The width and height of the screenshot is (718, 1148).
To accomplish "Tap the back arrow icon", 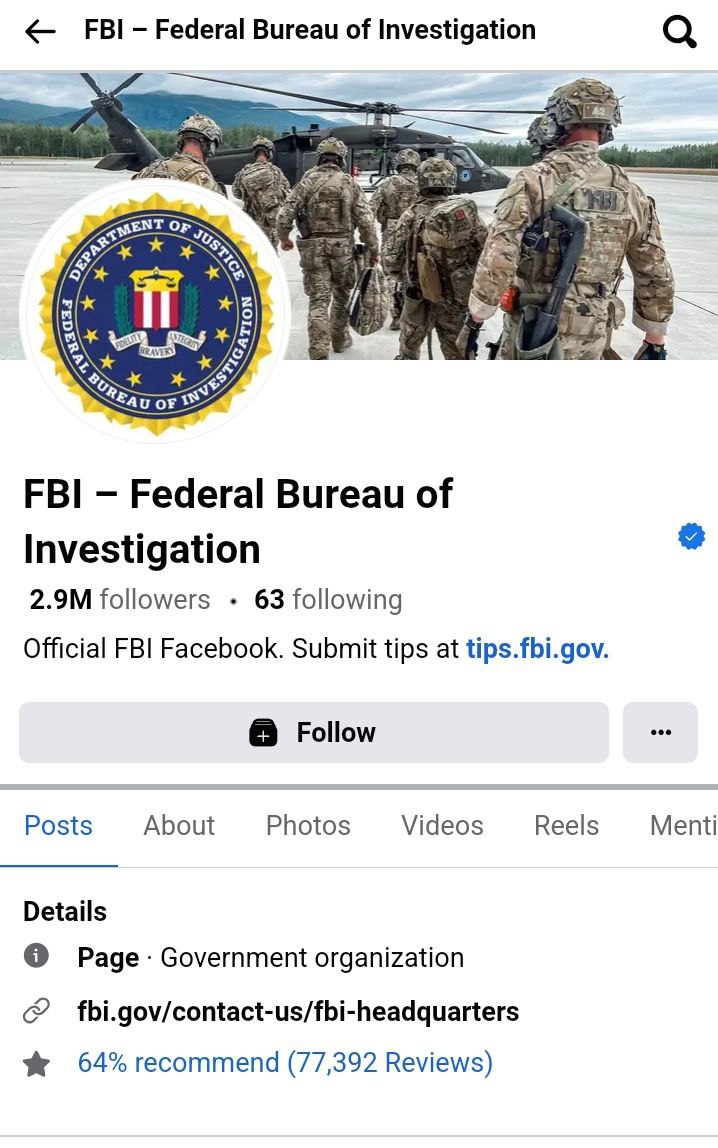I will (x=40, y=31).
